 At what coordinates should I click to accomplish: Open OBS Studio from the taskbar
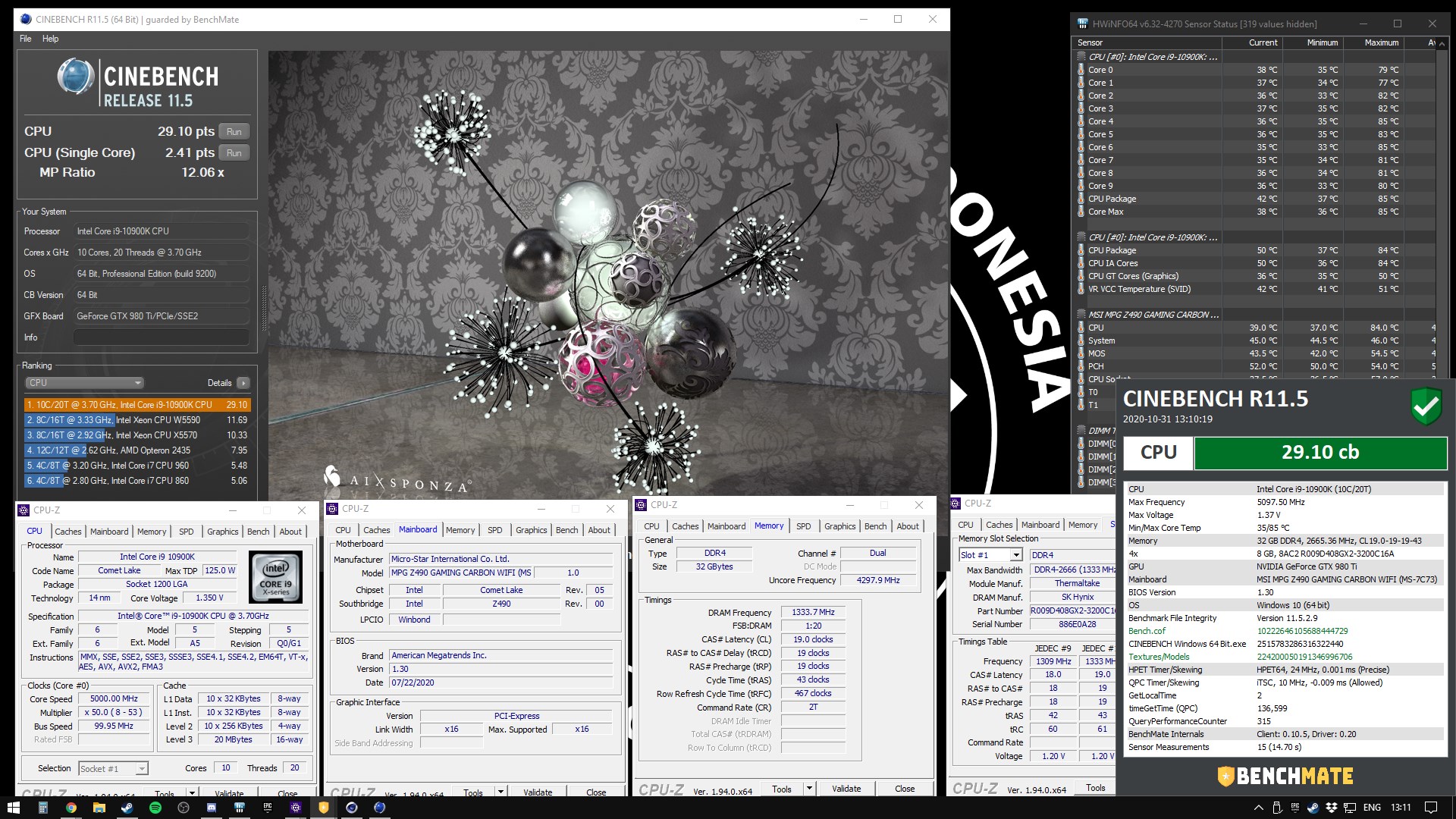pyautogui.click(x=183, y=808)
